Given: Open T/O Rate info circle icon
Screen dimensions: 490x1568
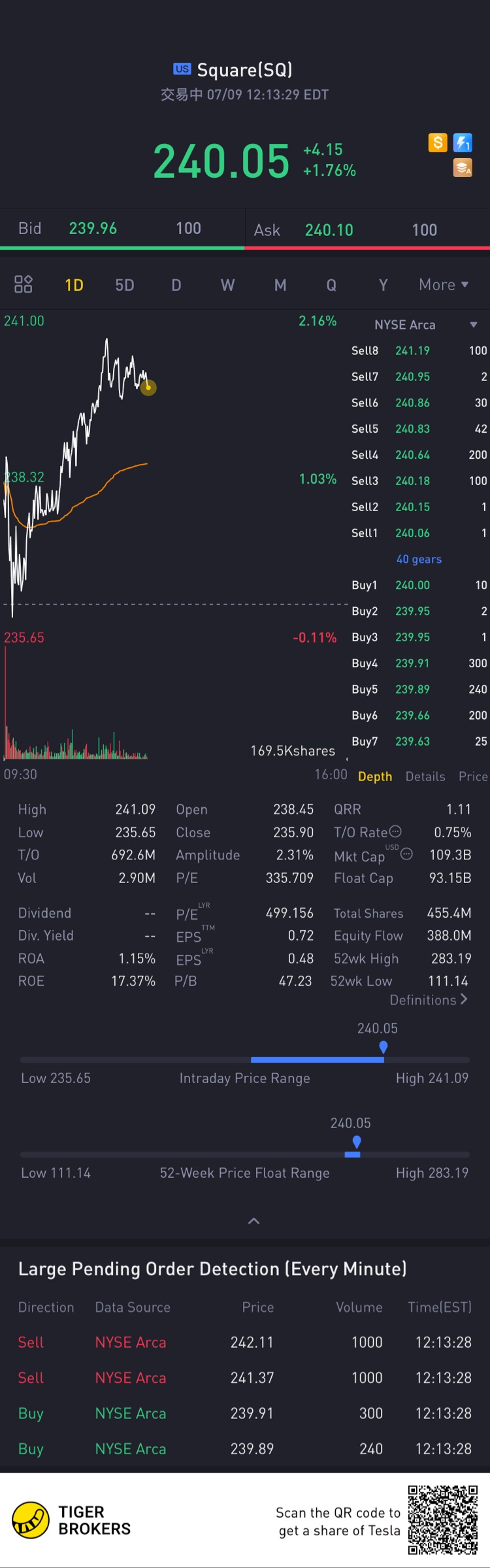Looking at the screenshot, I should point(395,831).
